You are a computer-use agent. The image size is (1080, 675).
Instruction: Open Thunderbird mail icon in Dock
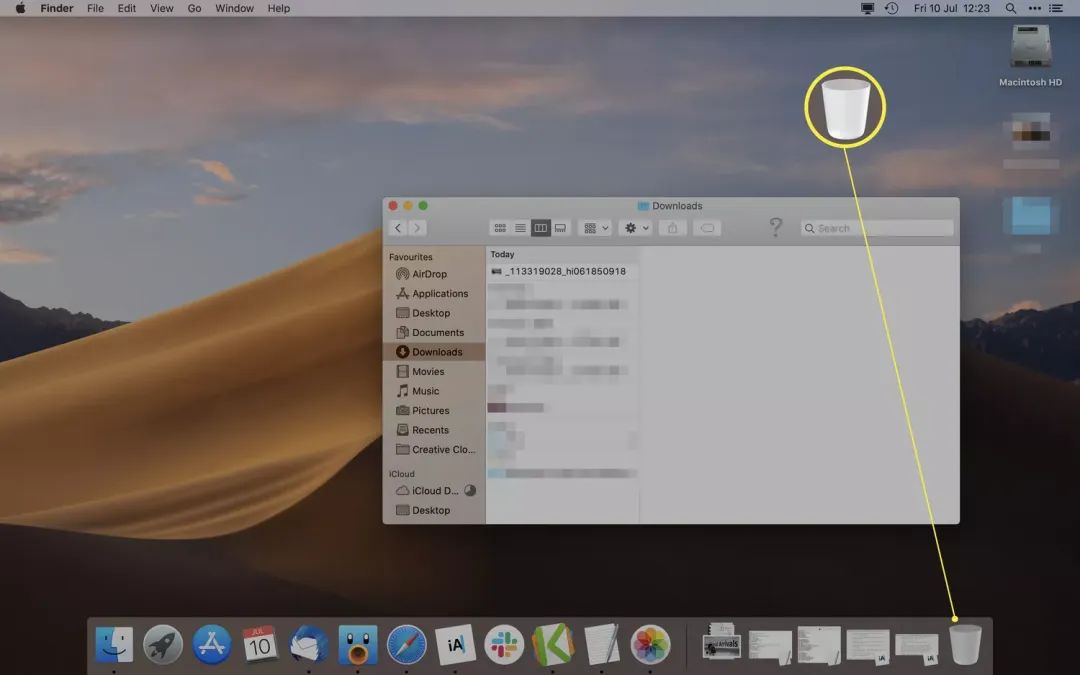[309, 645]
